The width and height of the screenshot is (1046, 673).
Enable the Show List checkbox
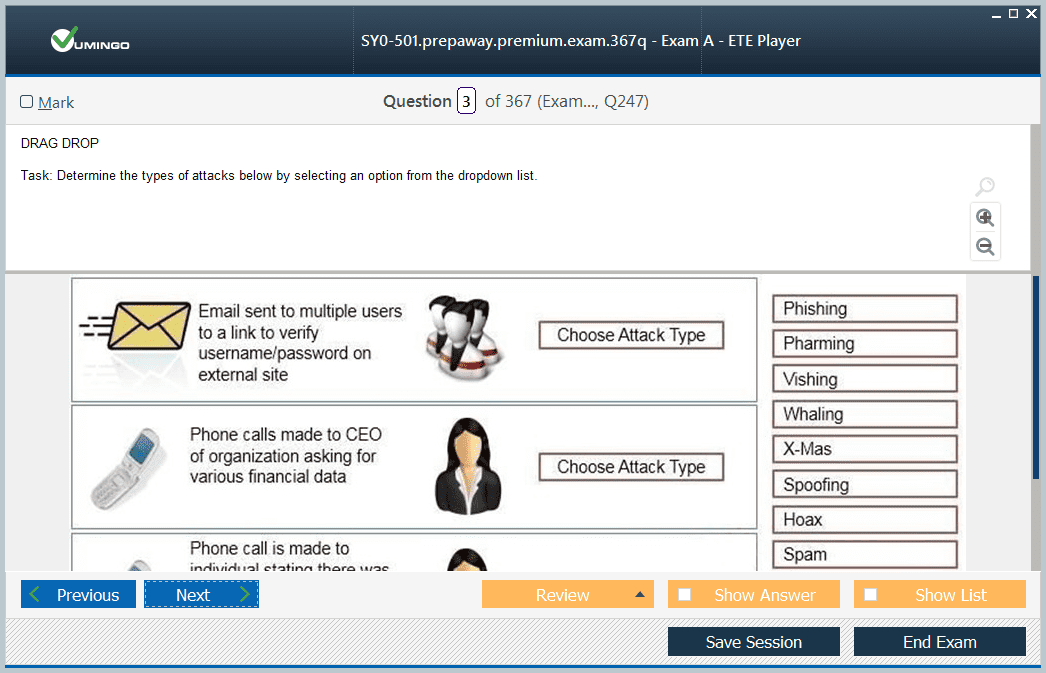coord(871,595)
